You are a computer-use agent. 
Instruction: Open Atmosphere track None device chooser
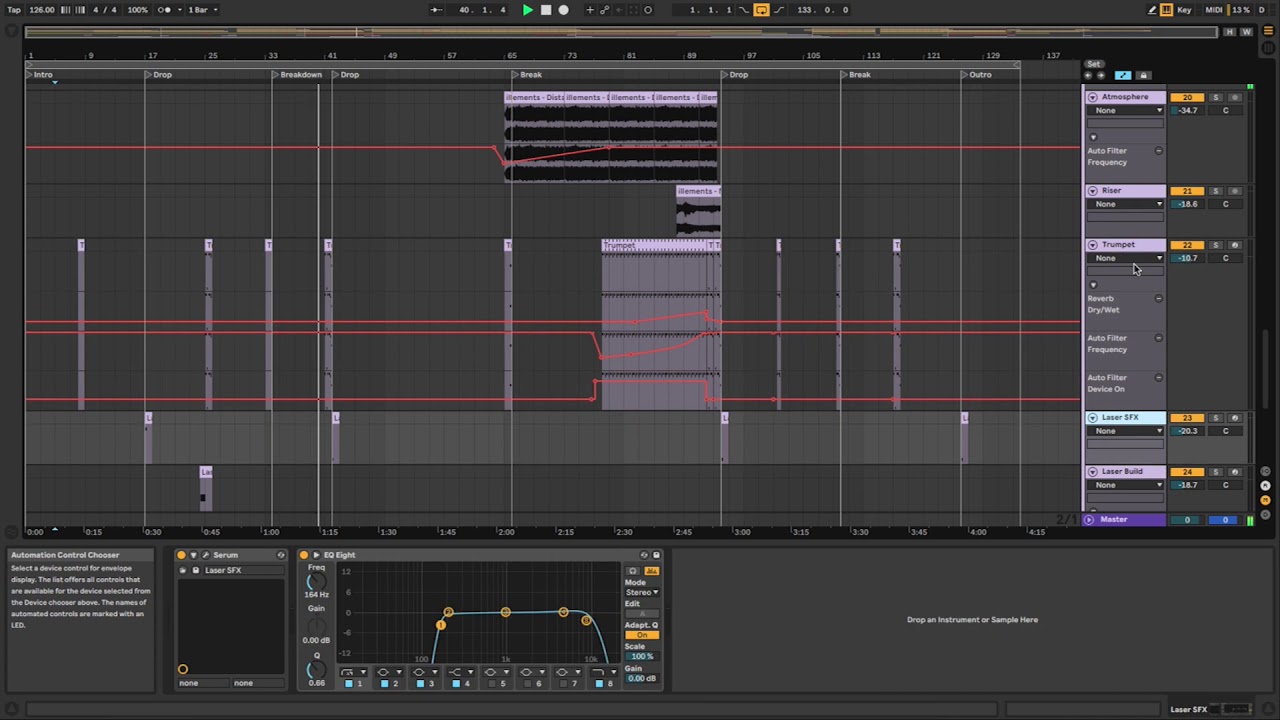point(1125,111)
